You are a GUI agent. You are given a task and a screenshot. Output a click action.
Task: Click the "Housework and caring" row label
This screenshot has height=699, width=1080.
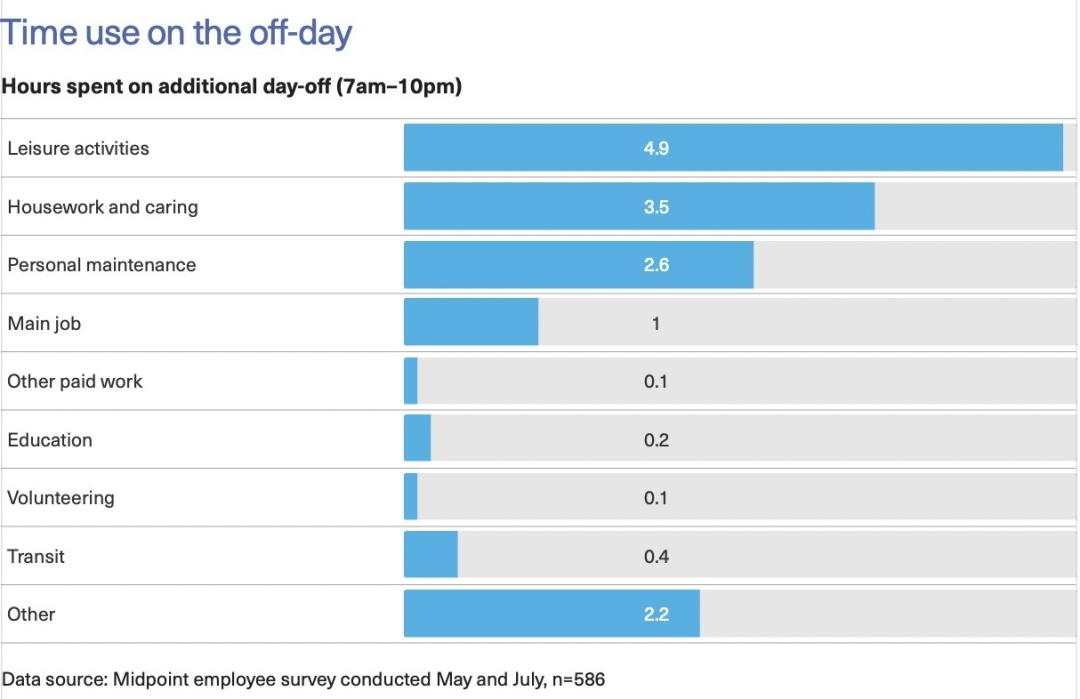point(103,207)
